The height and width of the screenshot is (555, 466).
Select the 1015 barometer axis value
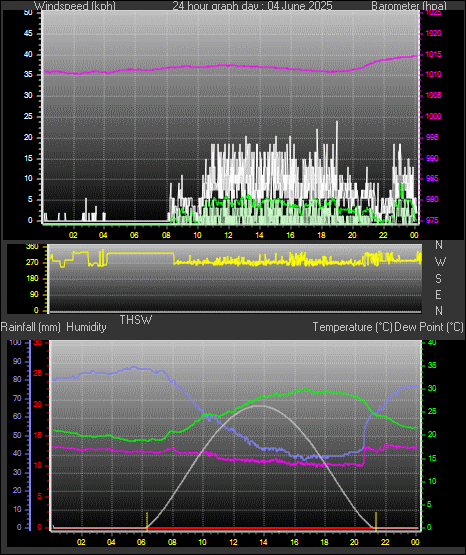point(433,55)
